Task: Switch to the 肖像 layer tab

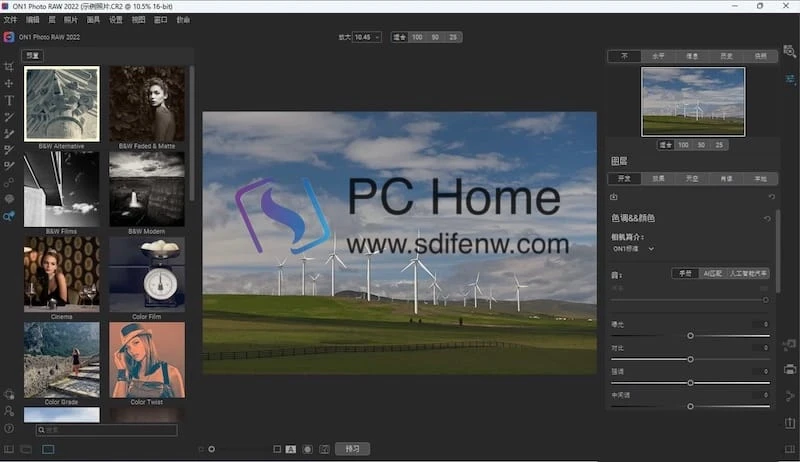Action: pyautogui.click(x=727, y=178)
